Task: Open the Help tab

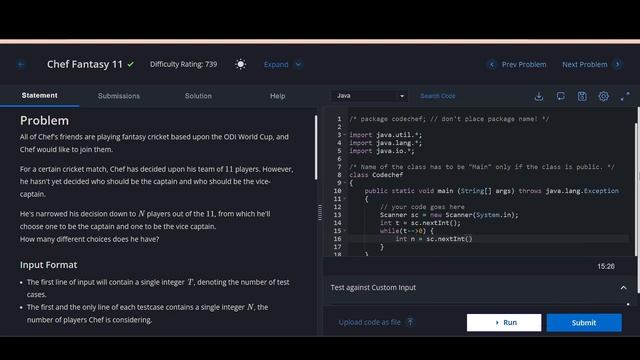Action: 278,96
